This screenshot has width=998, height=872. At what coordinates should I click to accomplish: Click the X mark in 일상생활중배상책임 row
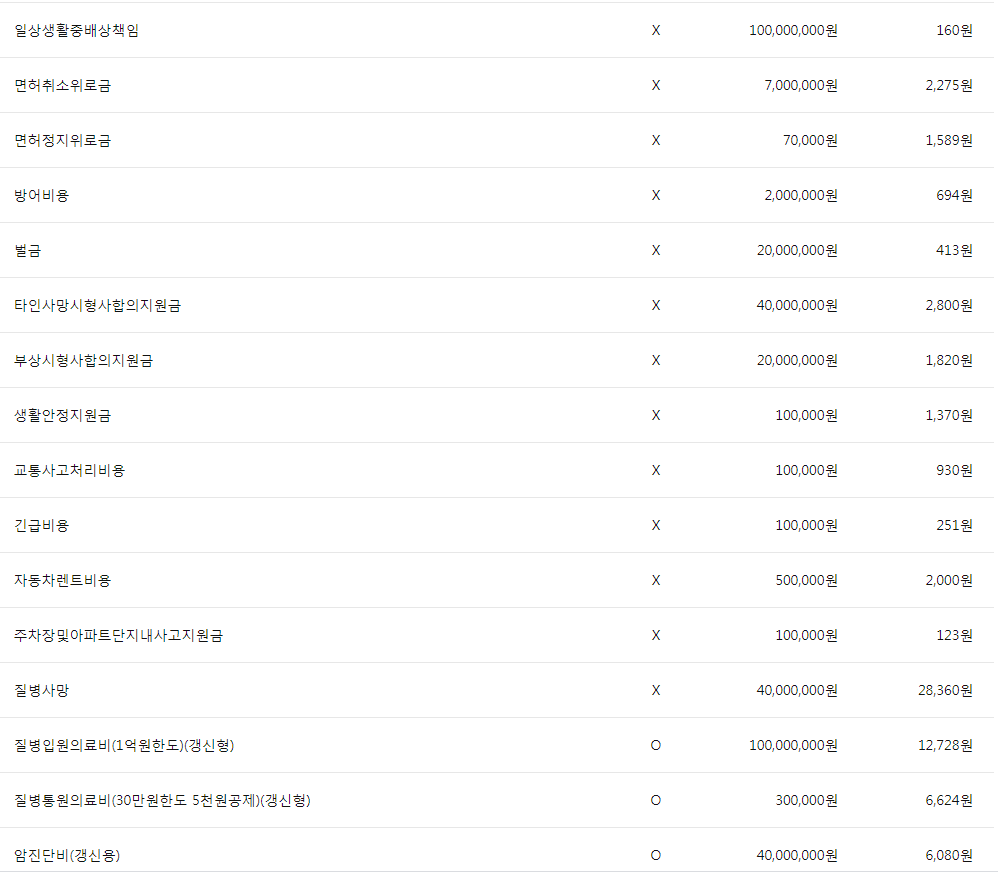click(x=656, y=31)
